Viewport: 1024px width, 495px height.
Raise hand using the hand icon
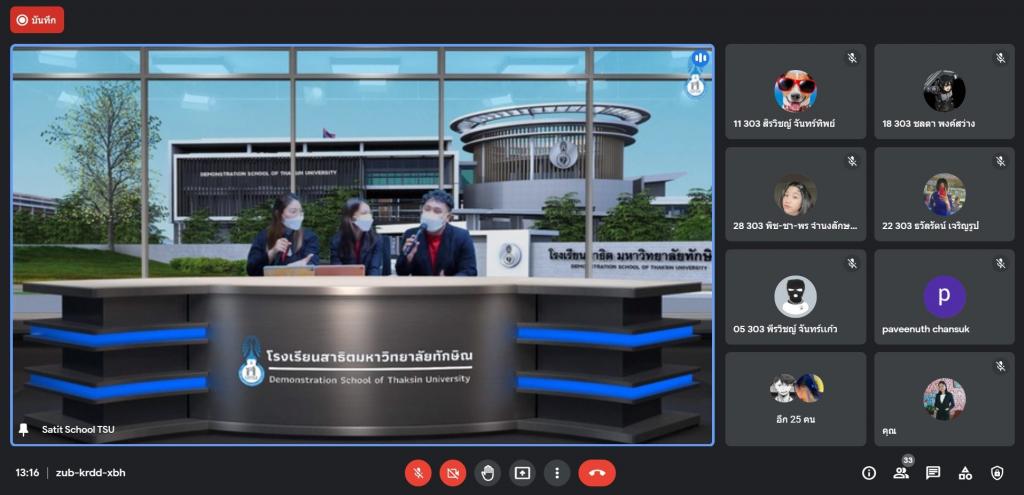[487, 473]
